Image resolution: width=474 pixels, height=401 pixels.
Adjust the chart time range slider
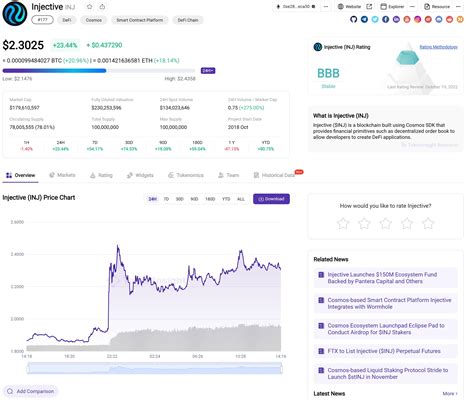pyautogui.click(x=154, y=369)
